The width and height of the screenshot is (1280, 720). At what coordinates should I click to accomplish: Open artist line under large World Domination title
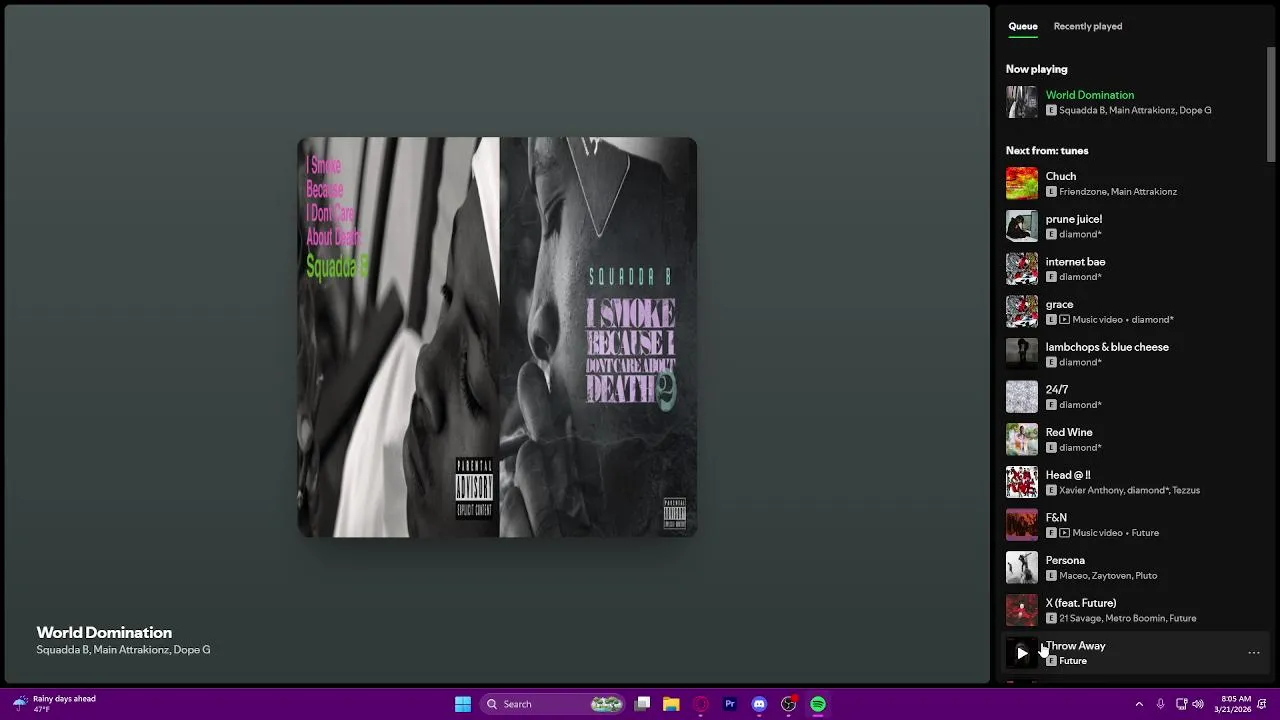tap(123, 650)
